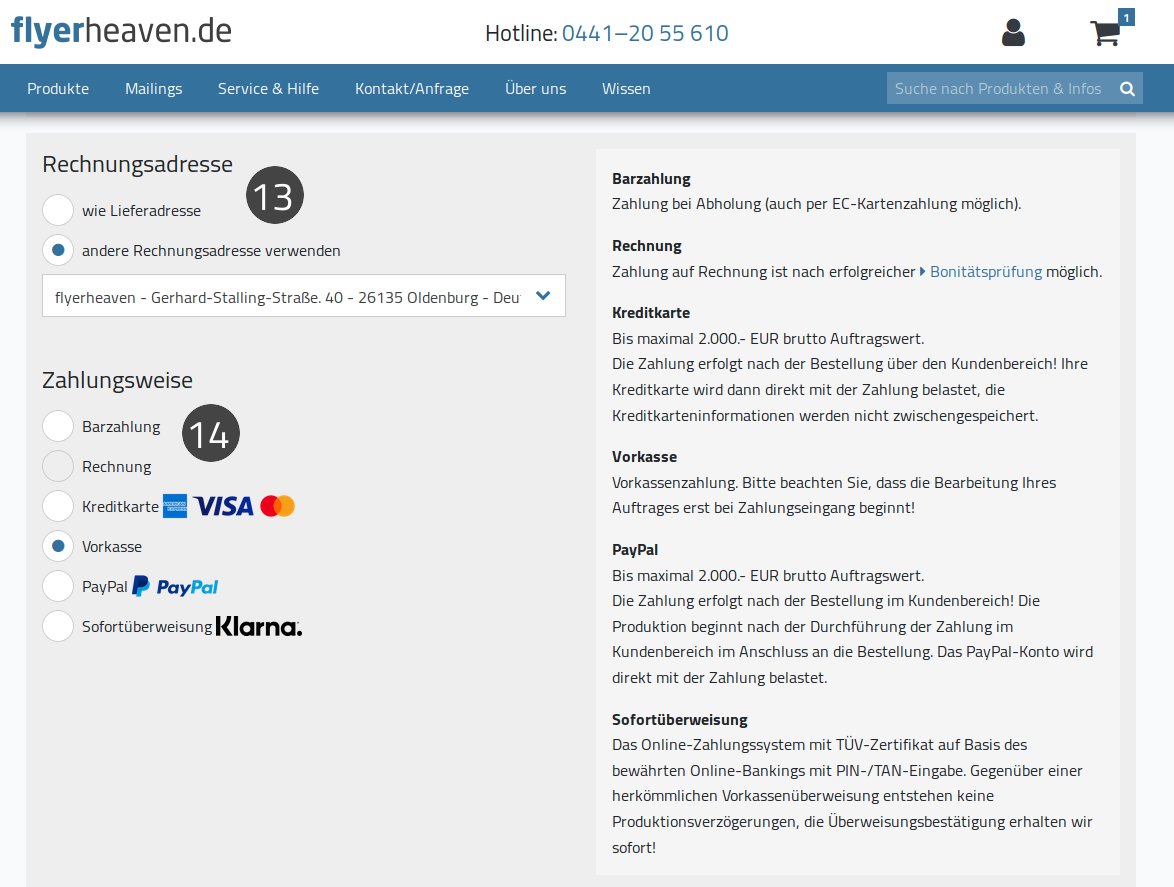
Task: Call hotline number 0441–20 55 610
Action: [x=645, y=33]
